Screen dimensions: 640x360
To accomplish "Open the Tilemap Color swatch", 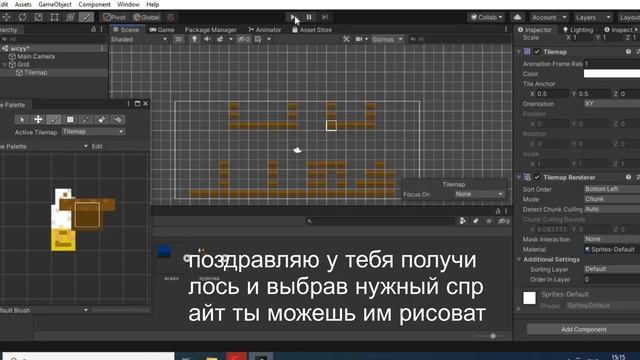I will coord(612,73).
